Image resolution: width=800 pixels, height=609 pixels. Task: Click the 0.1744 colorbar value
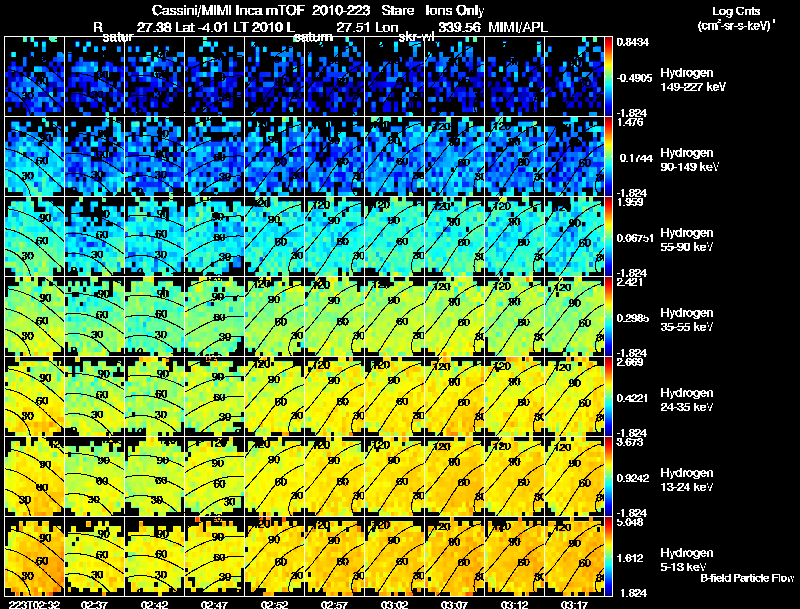pos(636,158)
